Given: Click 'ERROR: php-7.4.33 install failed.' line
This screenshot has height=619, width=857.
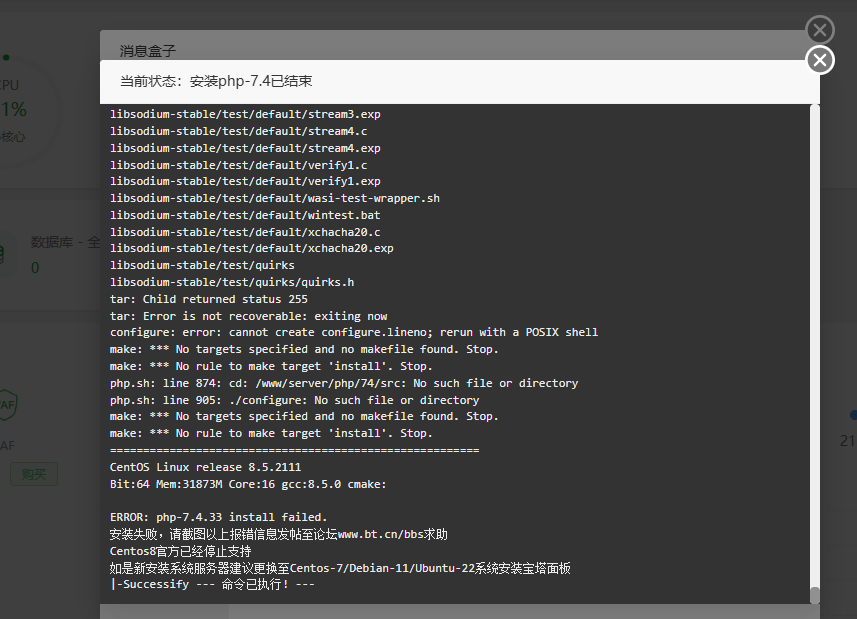Looking at the screenshot, I should coord(219,517).
